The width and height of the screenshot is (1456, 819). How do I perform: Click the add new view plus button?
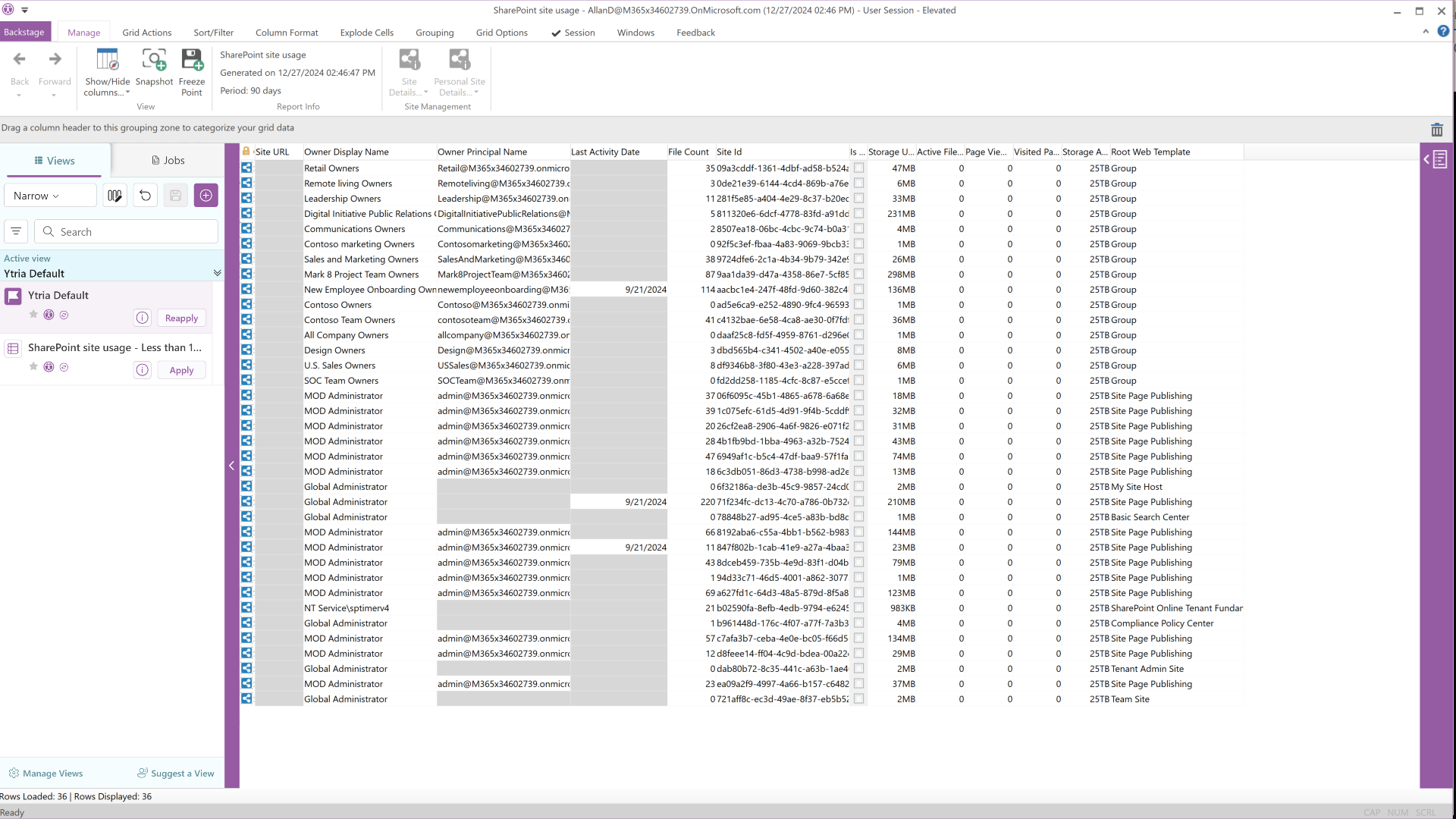[206, 196]
